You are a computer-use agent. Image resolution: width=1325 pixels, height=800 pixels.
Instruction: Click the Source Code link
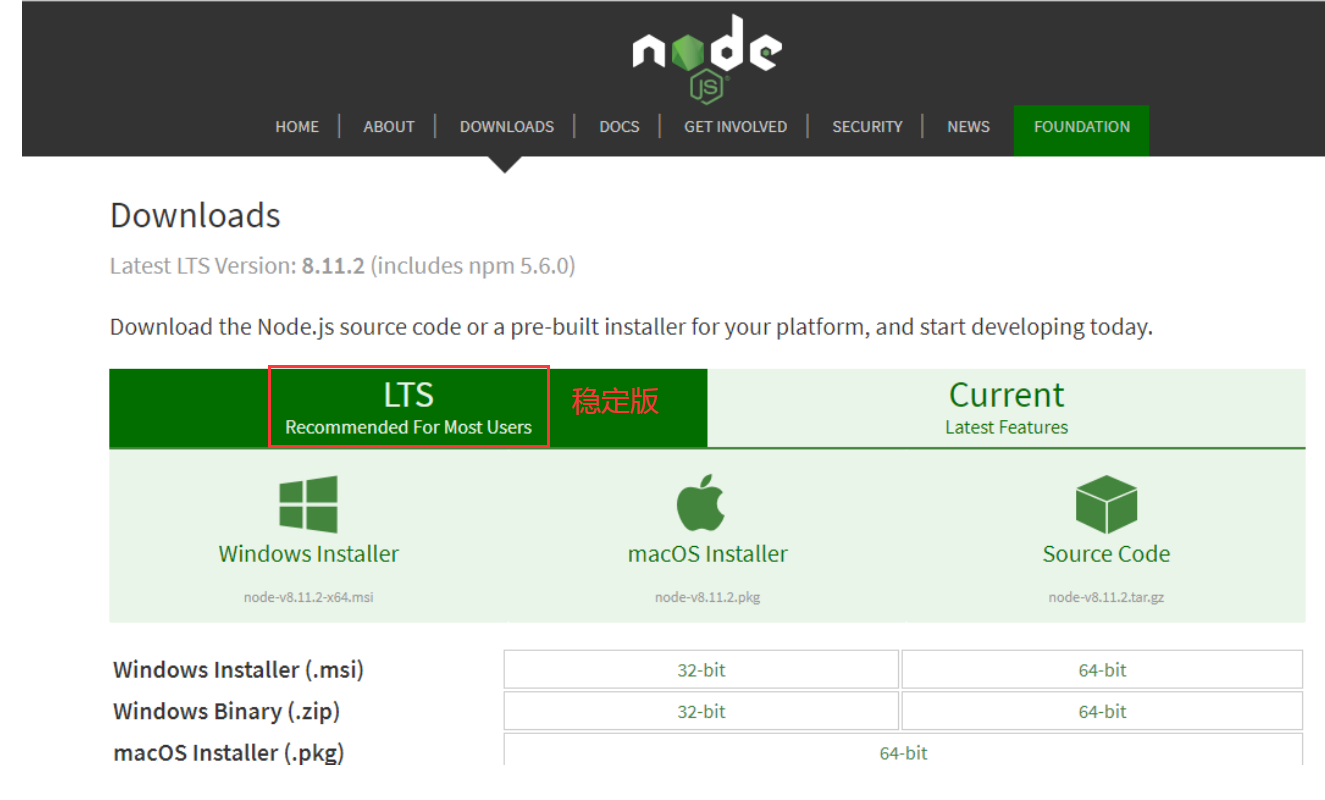click(x=1106, y=554)
